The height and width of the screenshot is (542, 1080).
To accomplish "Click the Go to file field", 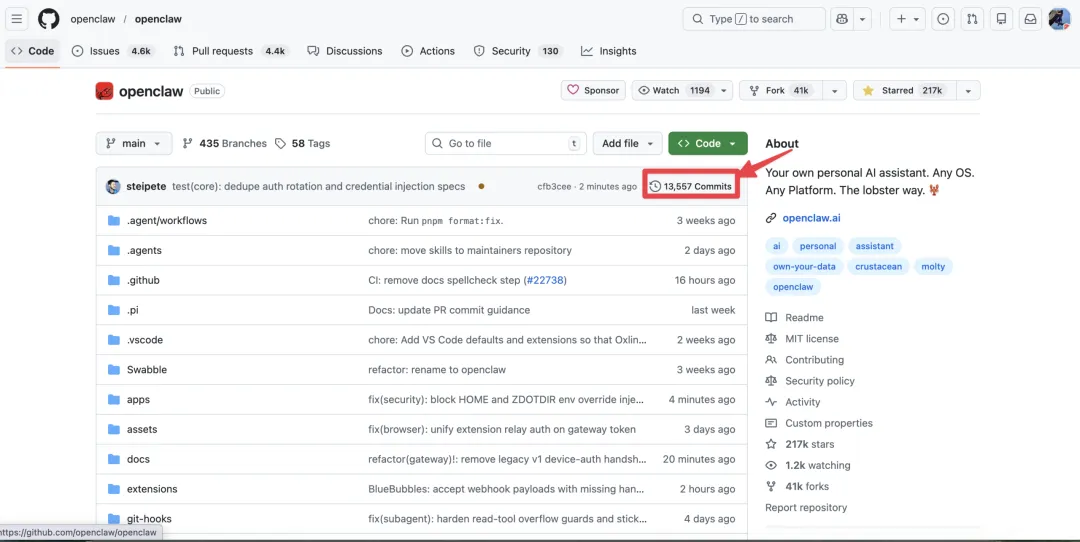I will pos(506,143).
